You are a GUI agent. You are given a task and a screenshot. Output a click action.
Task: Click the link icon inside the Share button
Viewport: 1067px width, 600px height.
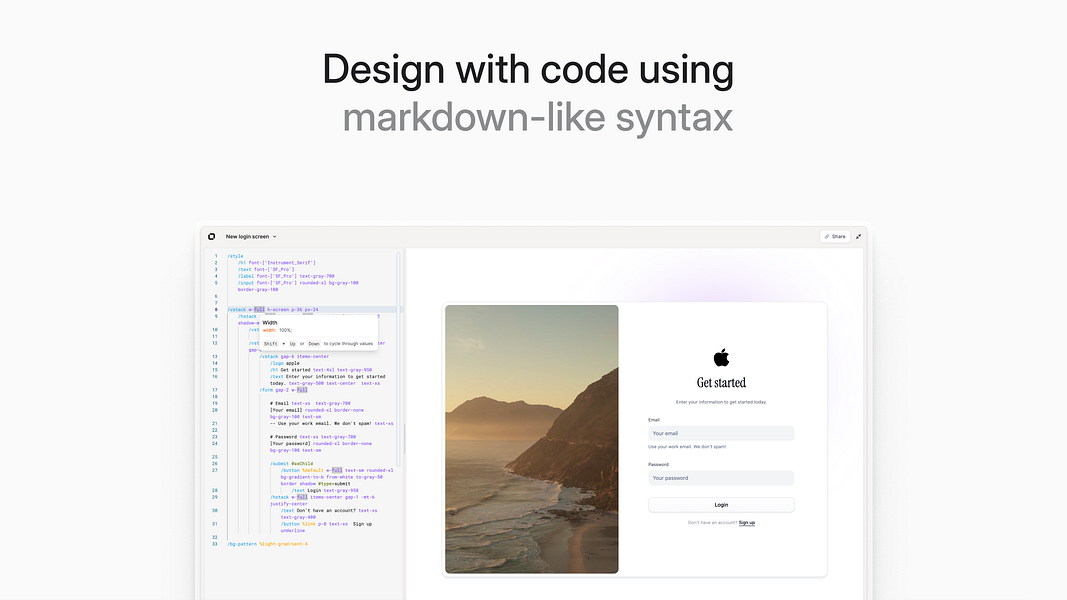pyautogui.click(x=826, y=236)
